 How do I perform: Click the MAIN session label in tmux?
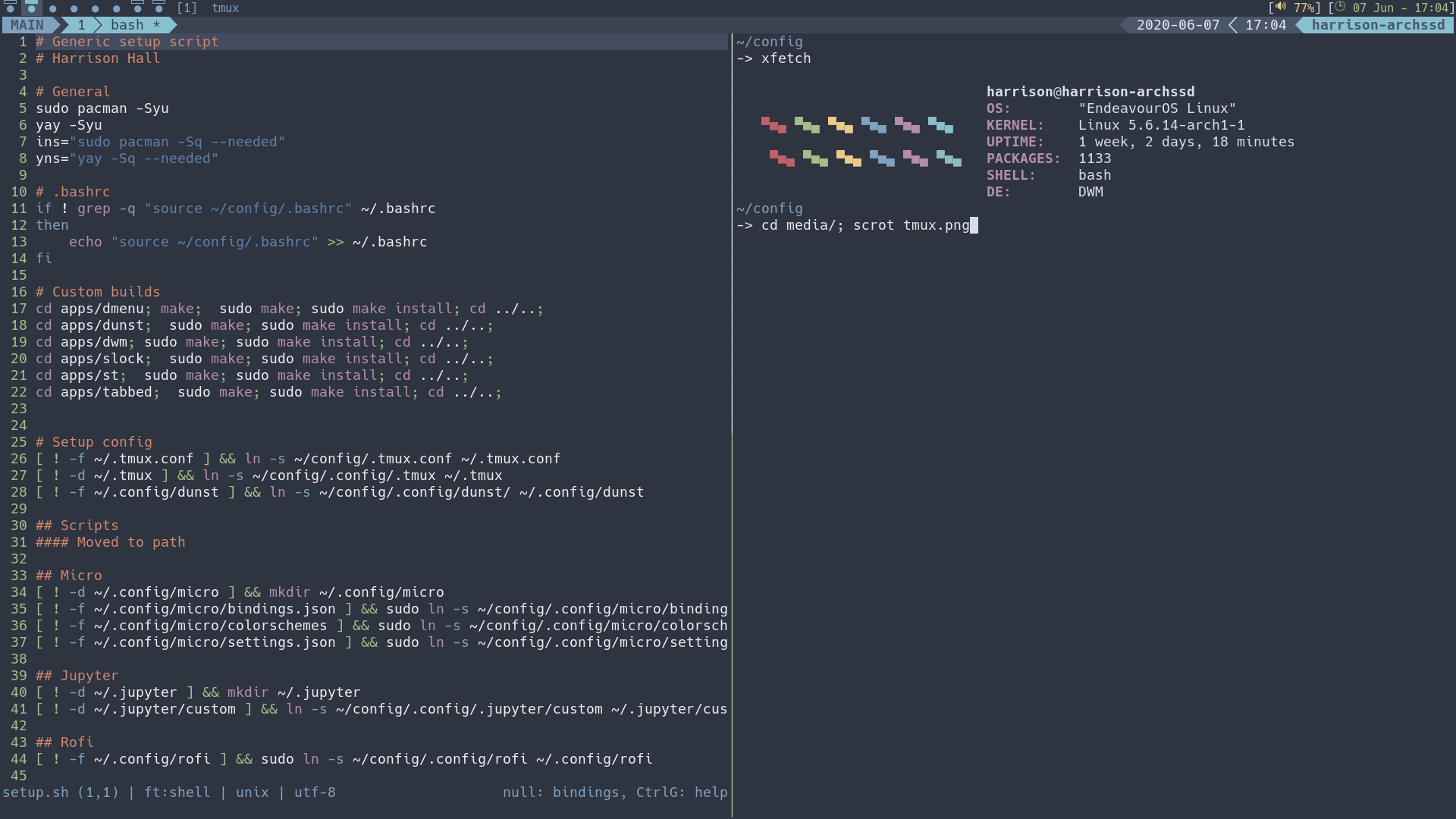27,25
